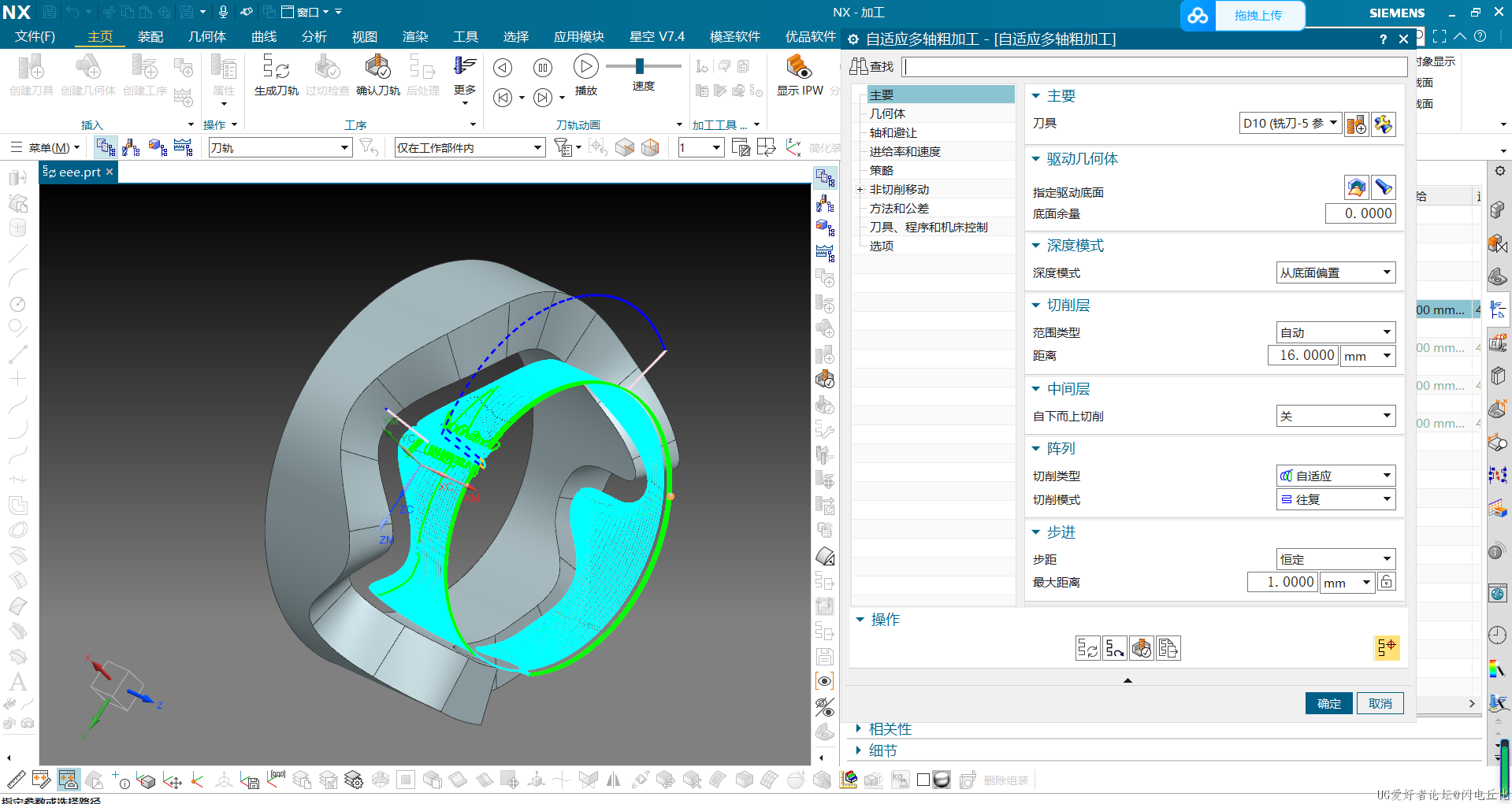Select the Machining Method View icon in toolbar
The height and width of the screenshot is (804, 1512).
click(184, 147)
